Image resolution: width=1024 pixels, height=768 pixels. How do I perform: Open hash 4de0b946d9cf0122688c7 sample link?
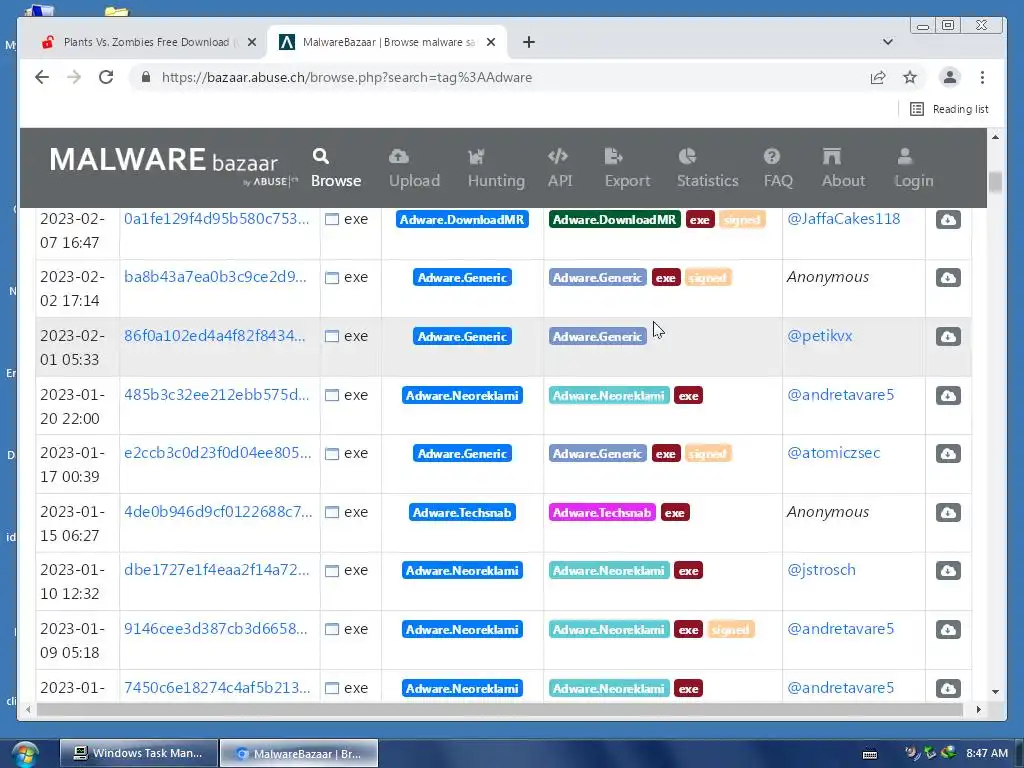pyautogui.click(x=218, y=511)
